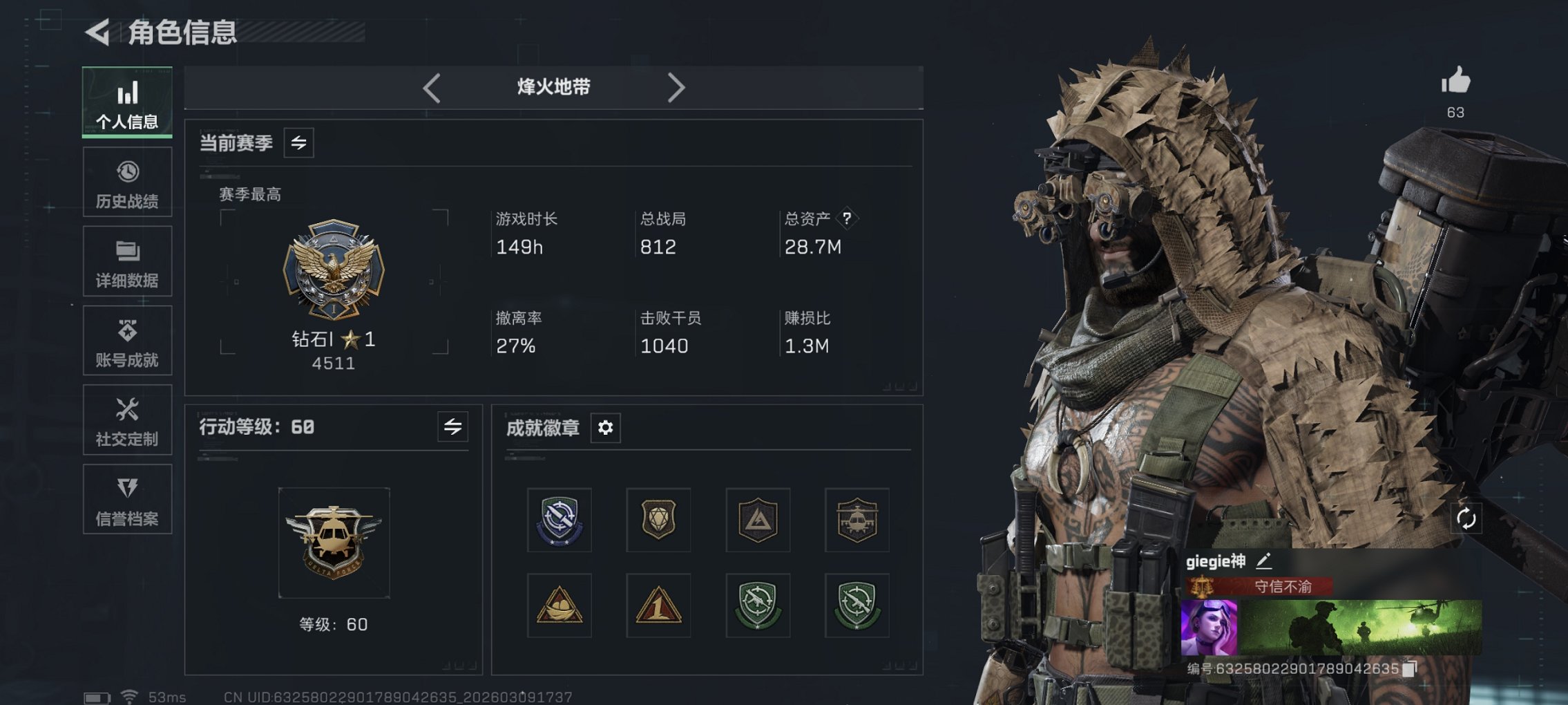Open the 信誉档案 tab
The width and height of the screenshot is (1568, 705).
[127, 499]
